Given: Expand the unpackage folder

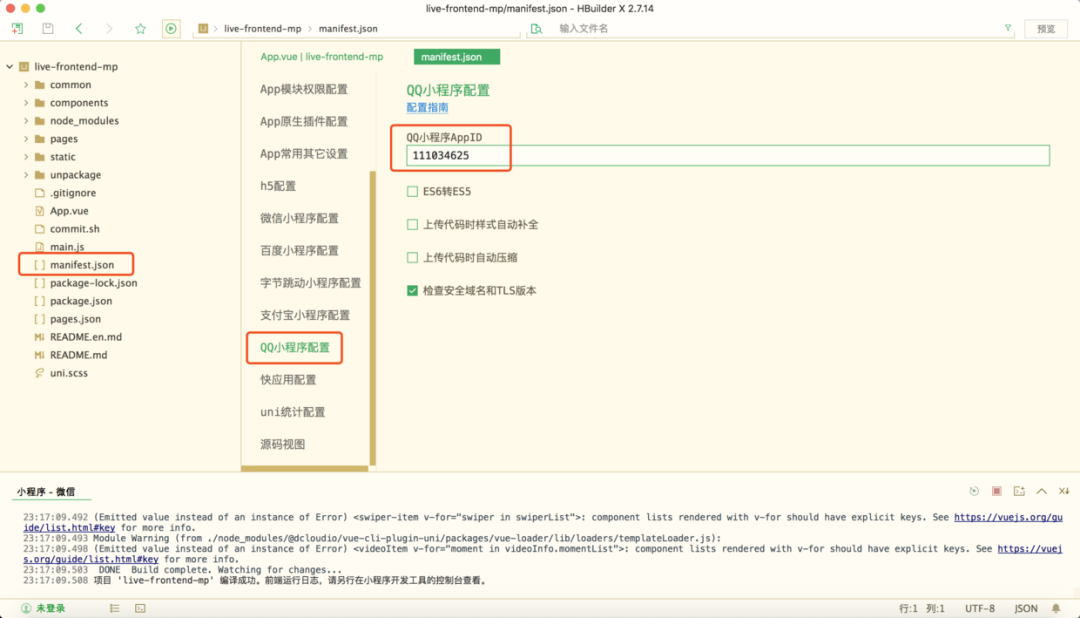Looking at the screenshot, I should tap(26, 174).
